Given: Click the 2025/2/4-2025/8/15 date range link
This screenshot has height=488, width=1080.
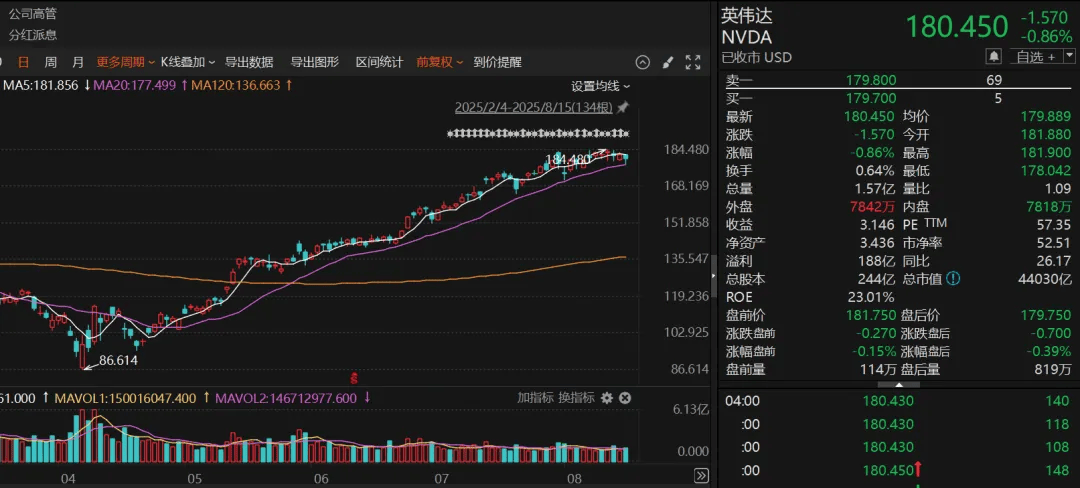Looking at the screenshot, I should (533, 107).
